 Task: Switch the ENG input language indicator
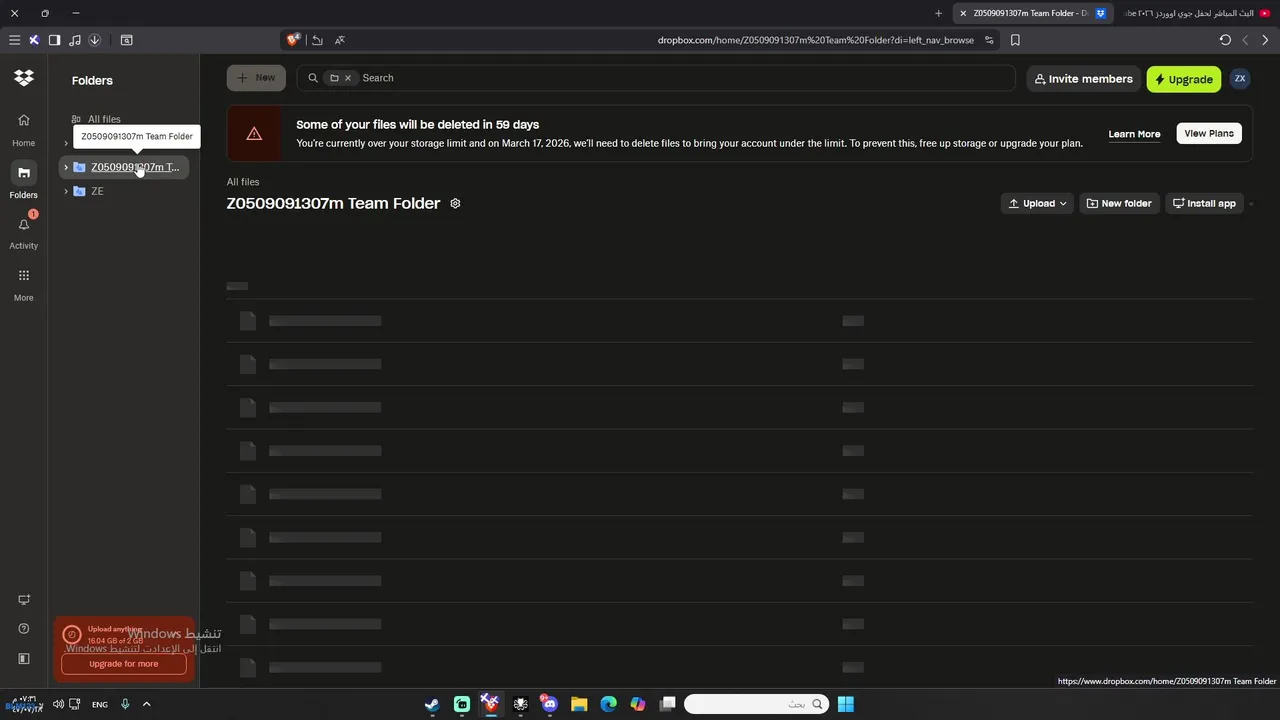[100, 705]
